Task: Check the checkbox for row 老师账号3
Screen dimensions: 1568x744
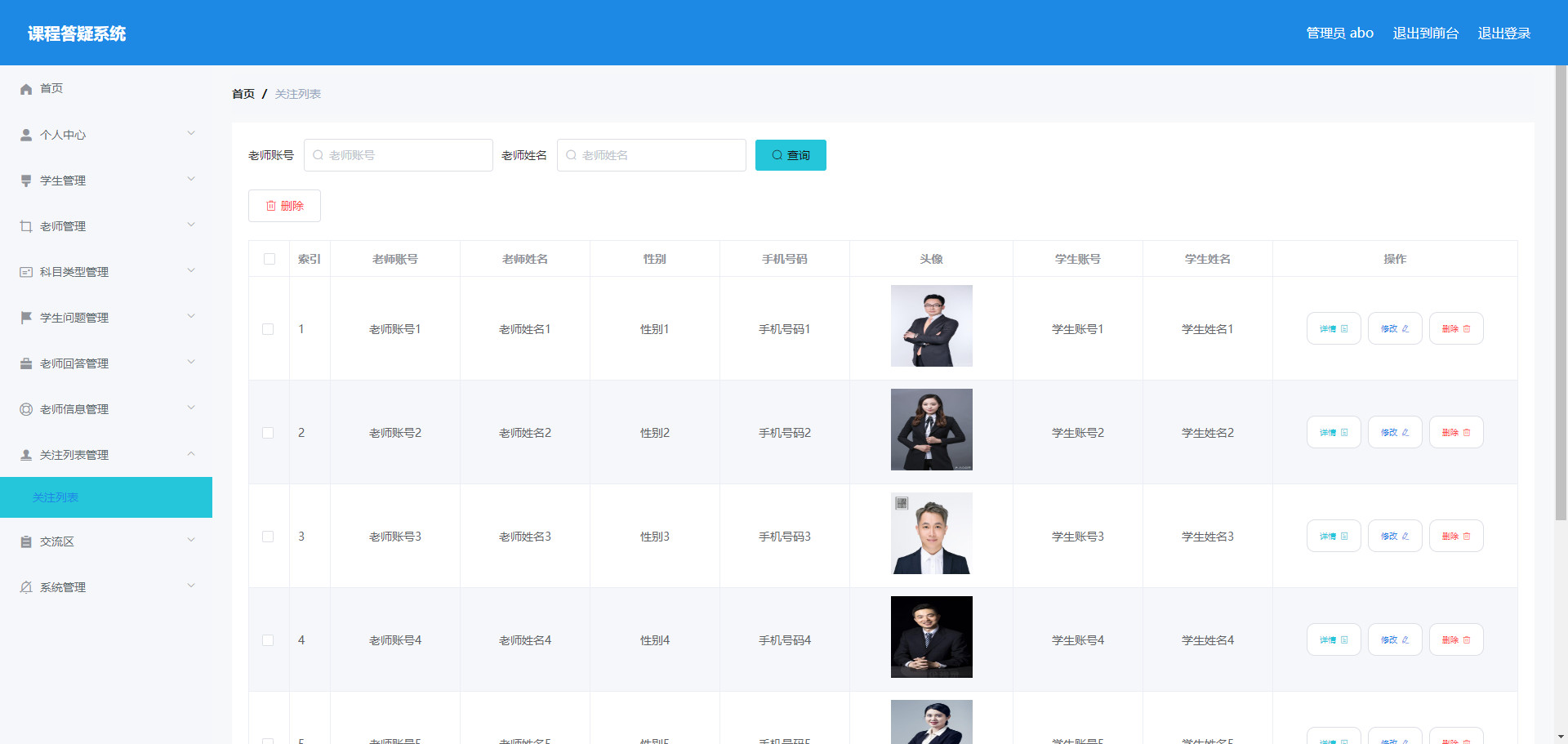Action: coord(268,537)
